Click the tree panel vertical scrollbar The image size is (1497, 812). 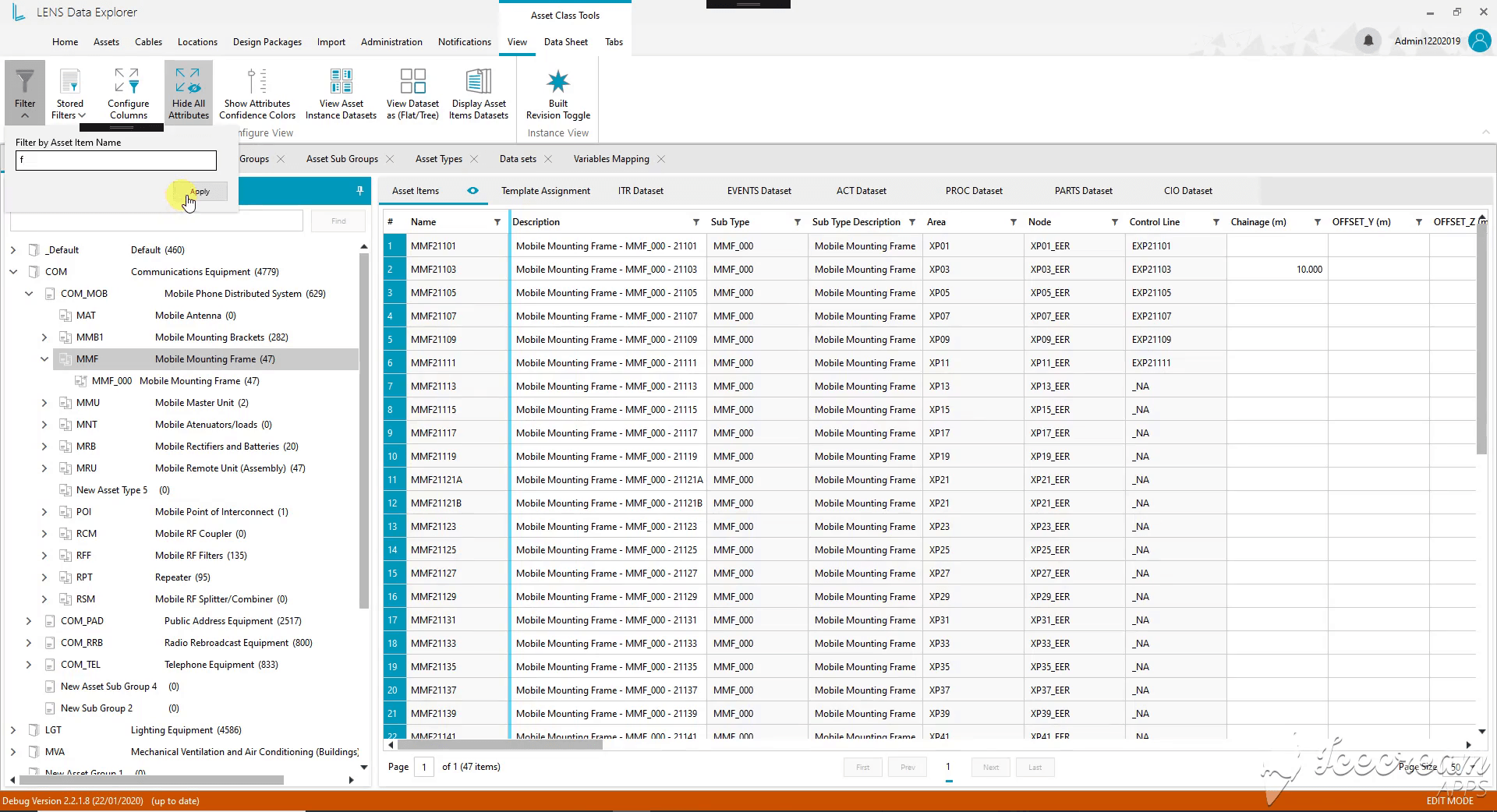click(x=363, y=430)
